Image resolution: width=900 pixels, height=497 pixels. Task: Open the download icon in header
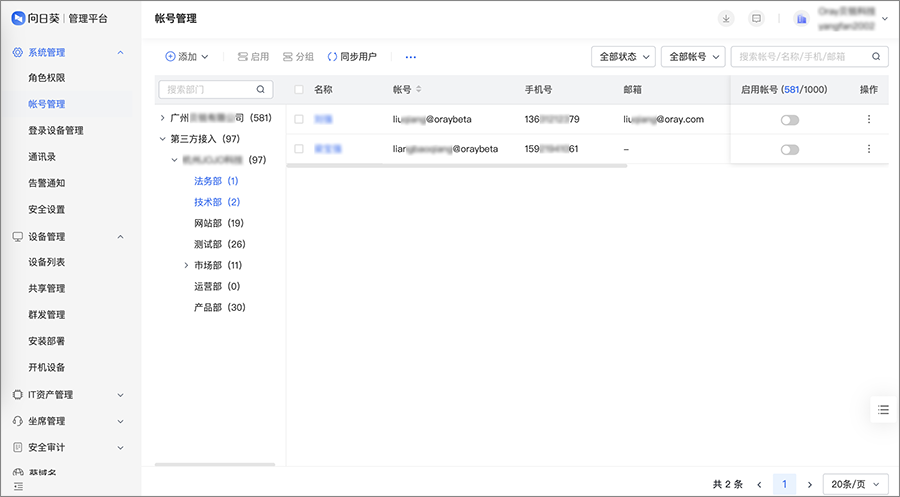coord(726,18)
